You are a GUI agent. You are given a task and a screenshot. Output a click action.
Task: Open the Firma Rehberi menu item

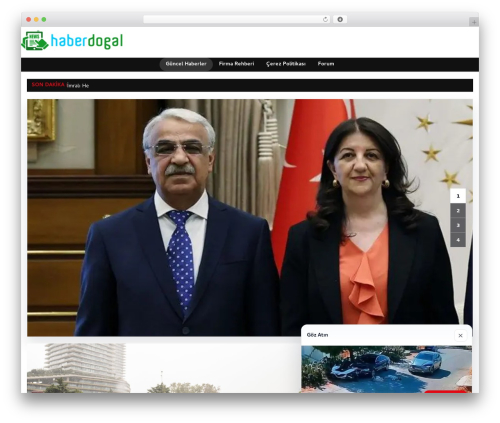click(x=236, y=64)
